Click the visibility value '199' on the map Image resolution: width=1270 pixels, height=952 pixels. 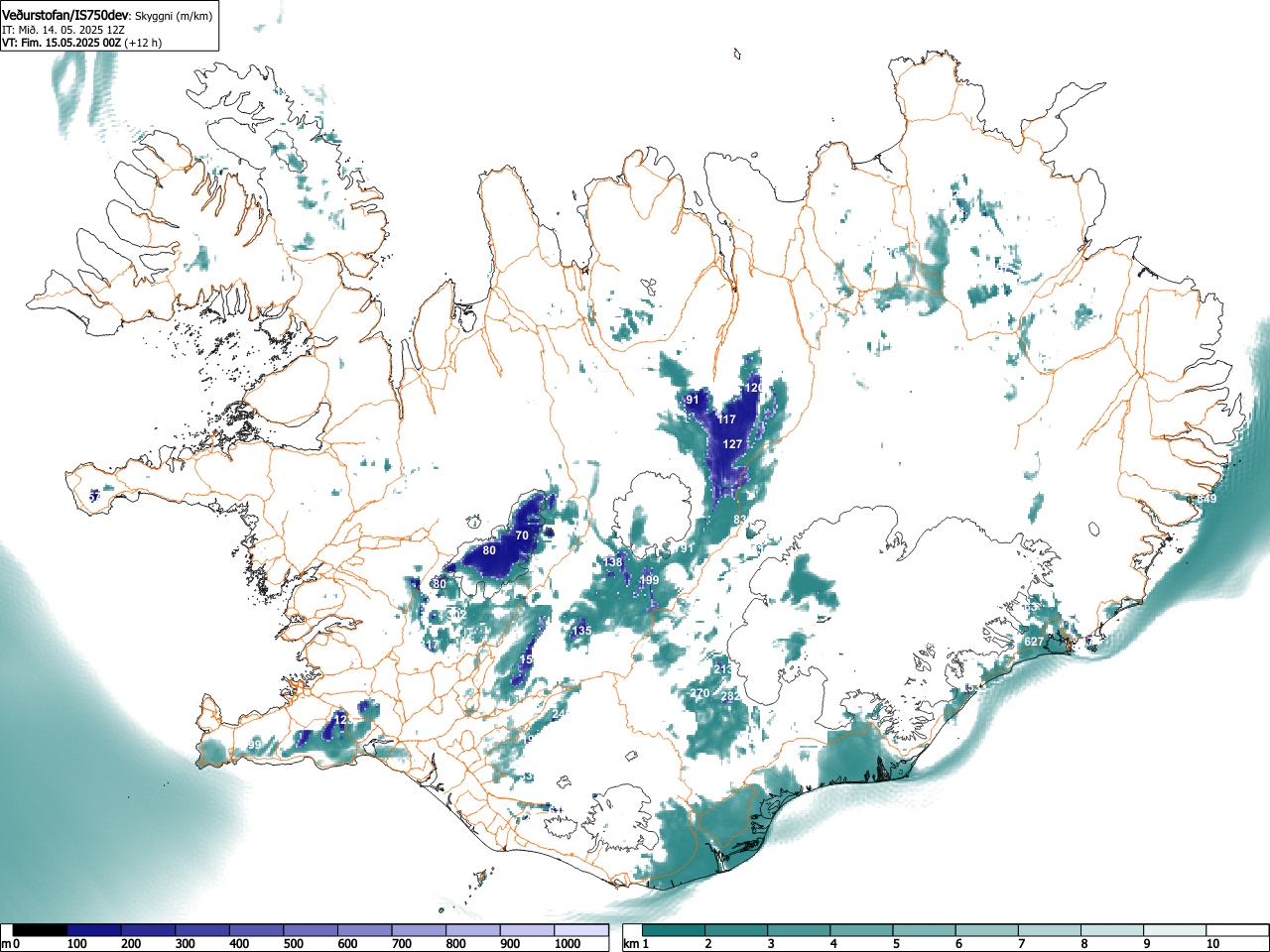649,580
